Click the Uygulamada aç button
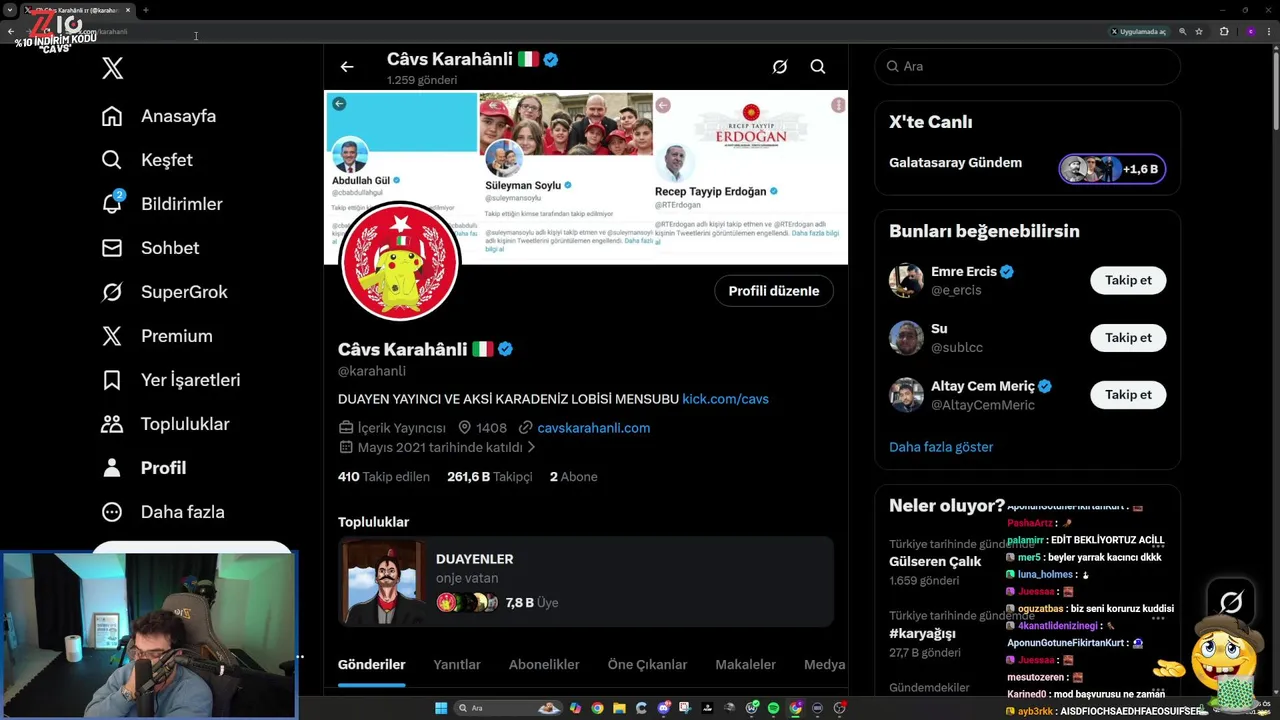The image size is (1280, 720). coord(1139,32)
